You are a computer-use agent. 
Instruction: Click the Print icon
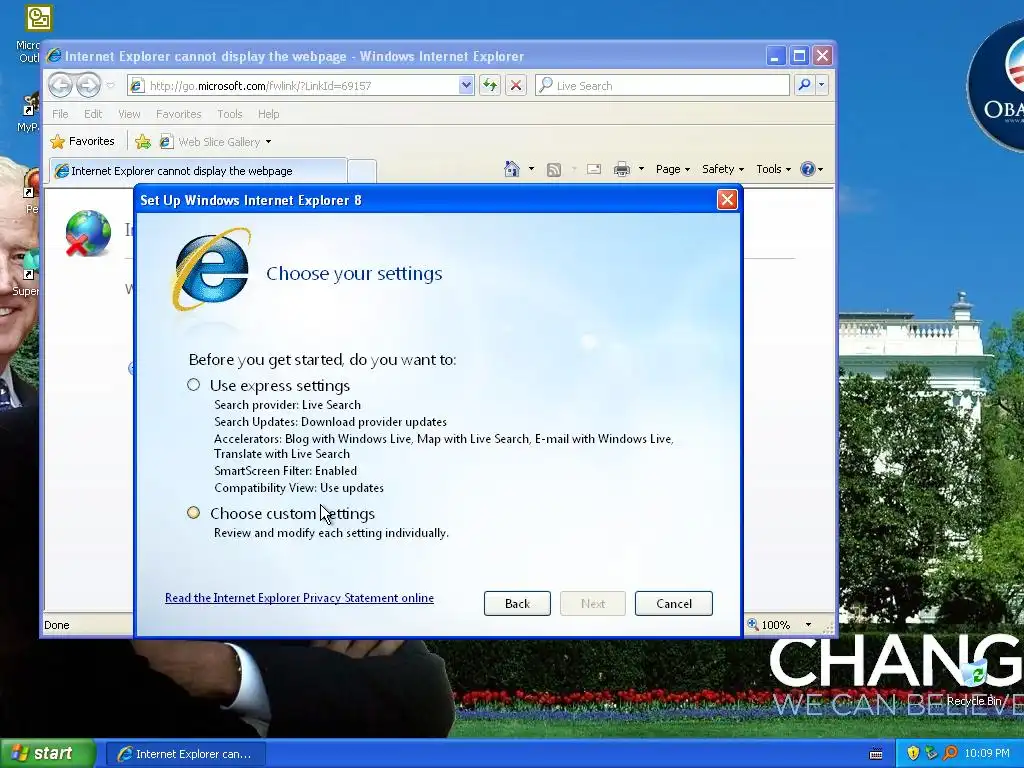pyautogui.click(x=622, y=170)
